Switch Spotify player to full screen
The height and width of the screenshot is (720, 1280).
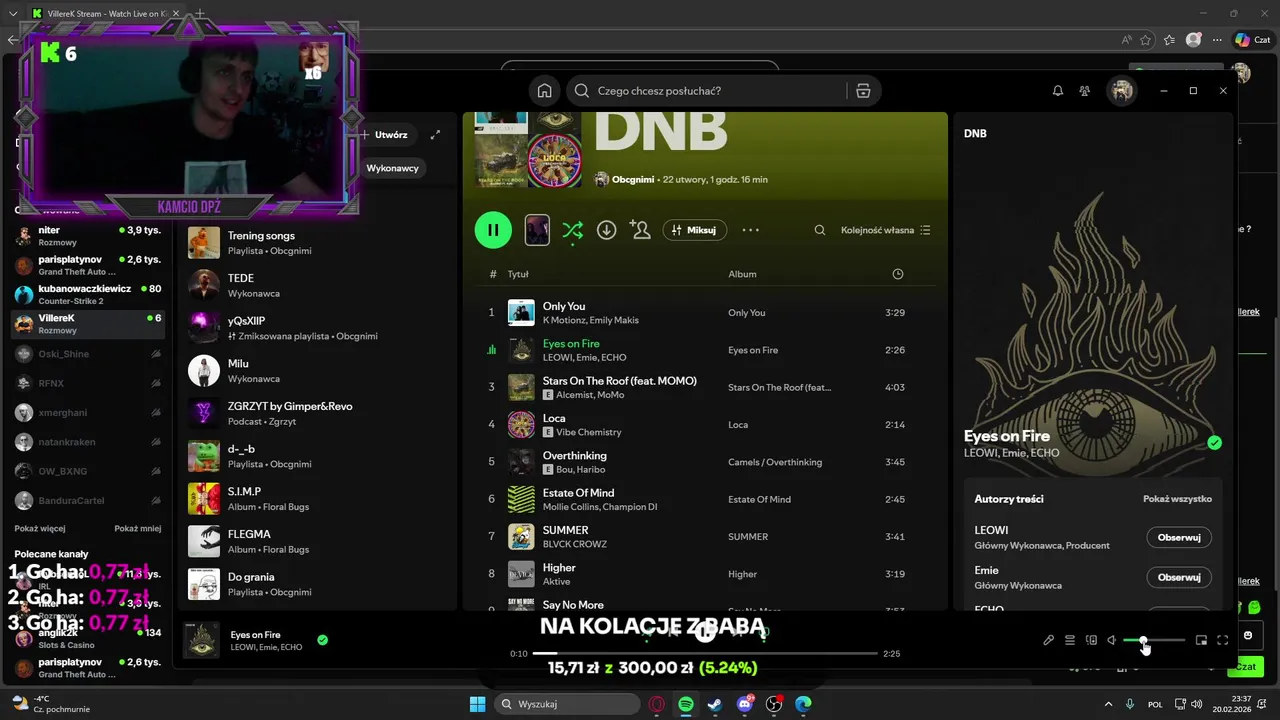[x=1222, y=640]
